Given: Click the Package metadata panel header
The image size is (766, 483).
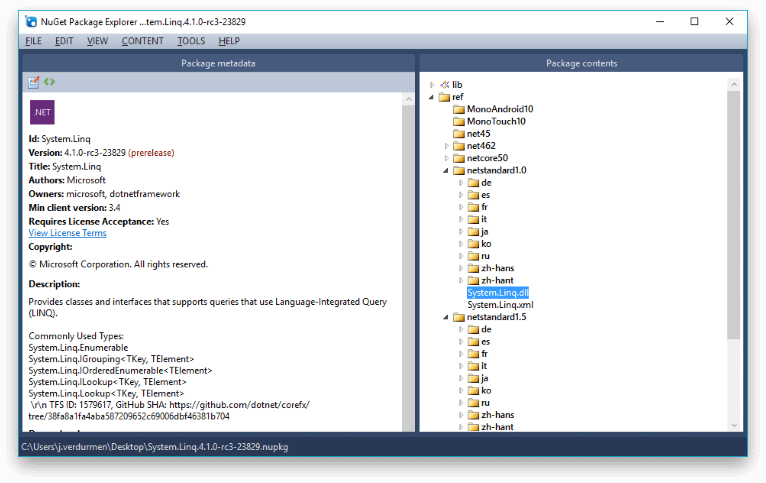Looking at the screenshot, I should 218,63.
